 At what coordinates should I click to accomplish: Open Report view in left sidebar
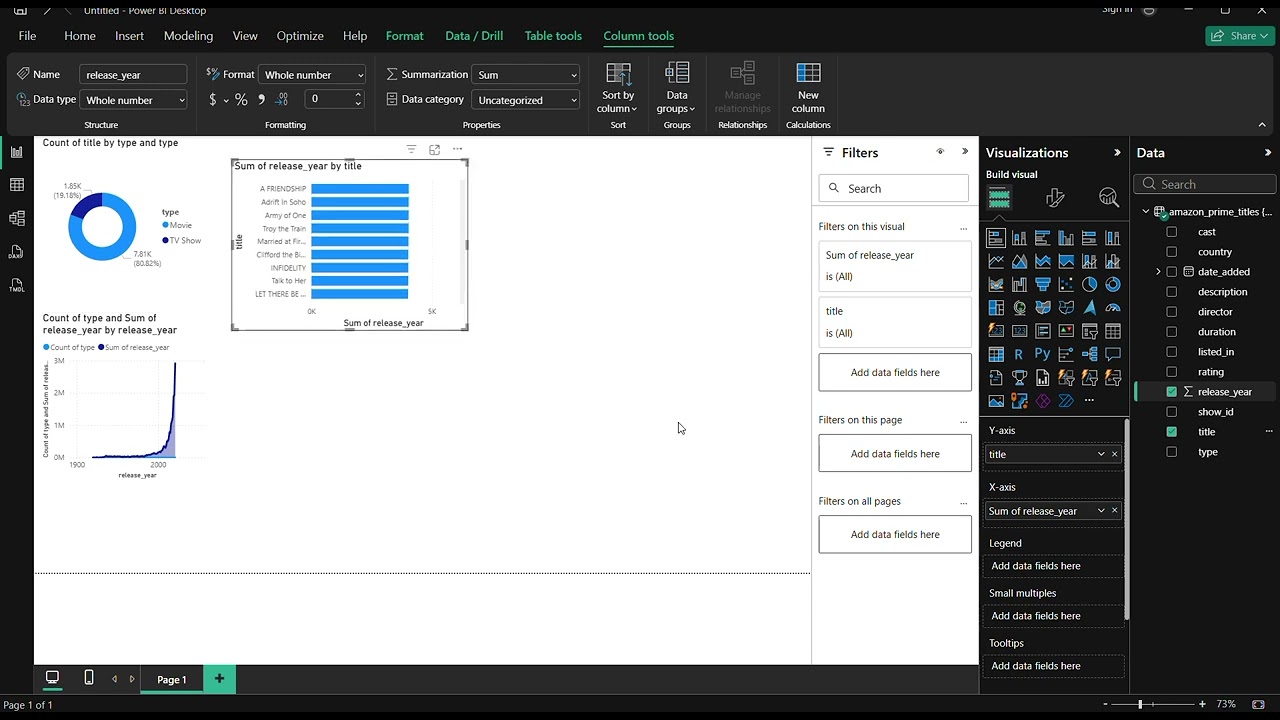click(x=16, y=152)
